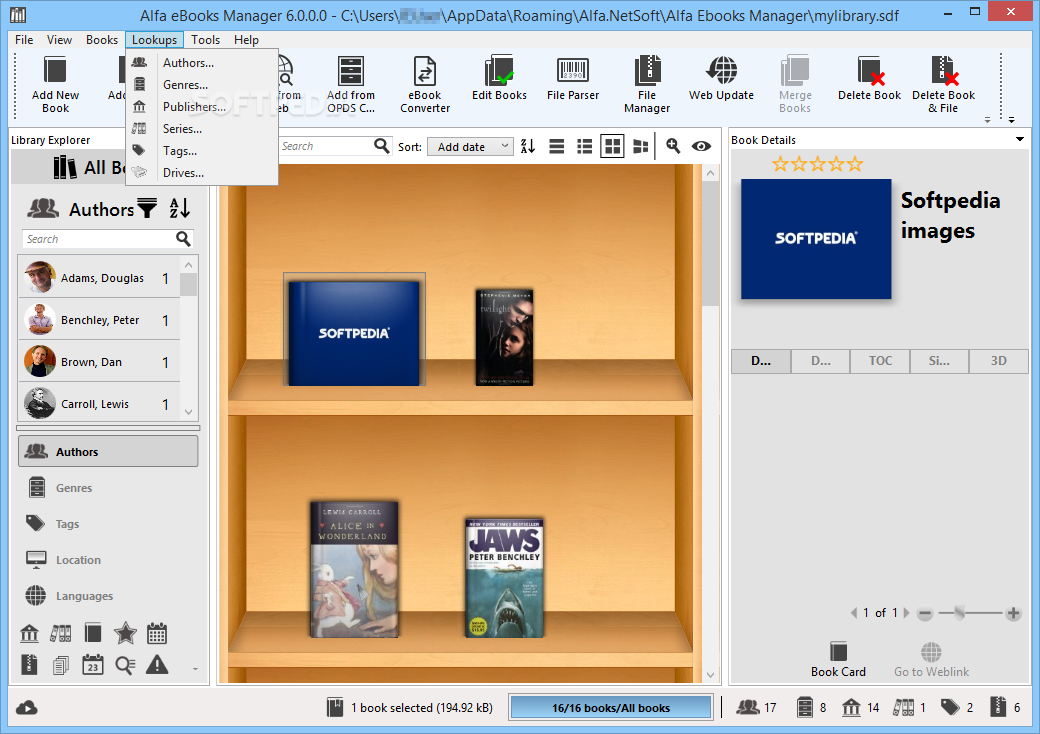
Task: Launch the eBook Converter
Action: (x=424, y=85)
